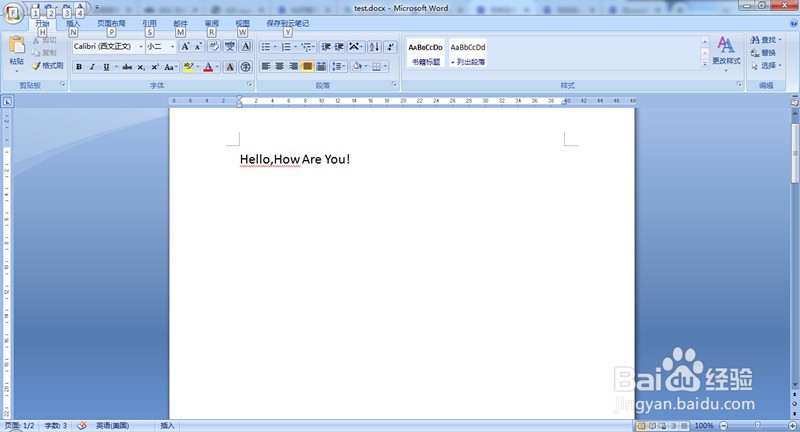Toggle the highlighted Justify alignment button

click(307, 66)
